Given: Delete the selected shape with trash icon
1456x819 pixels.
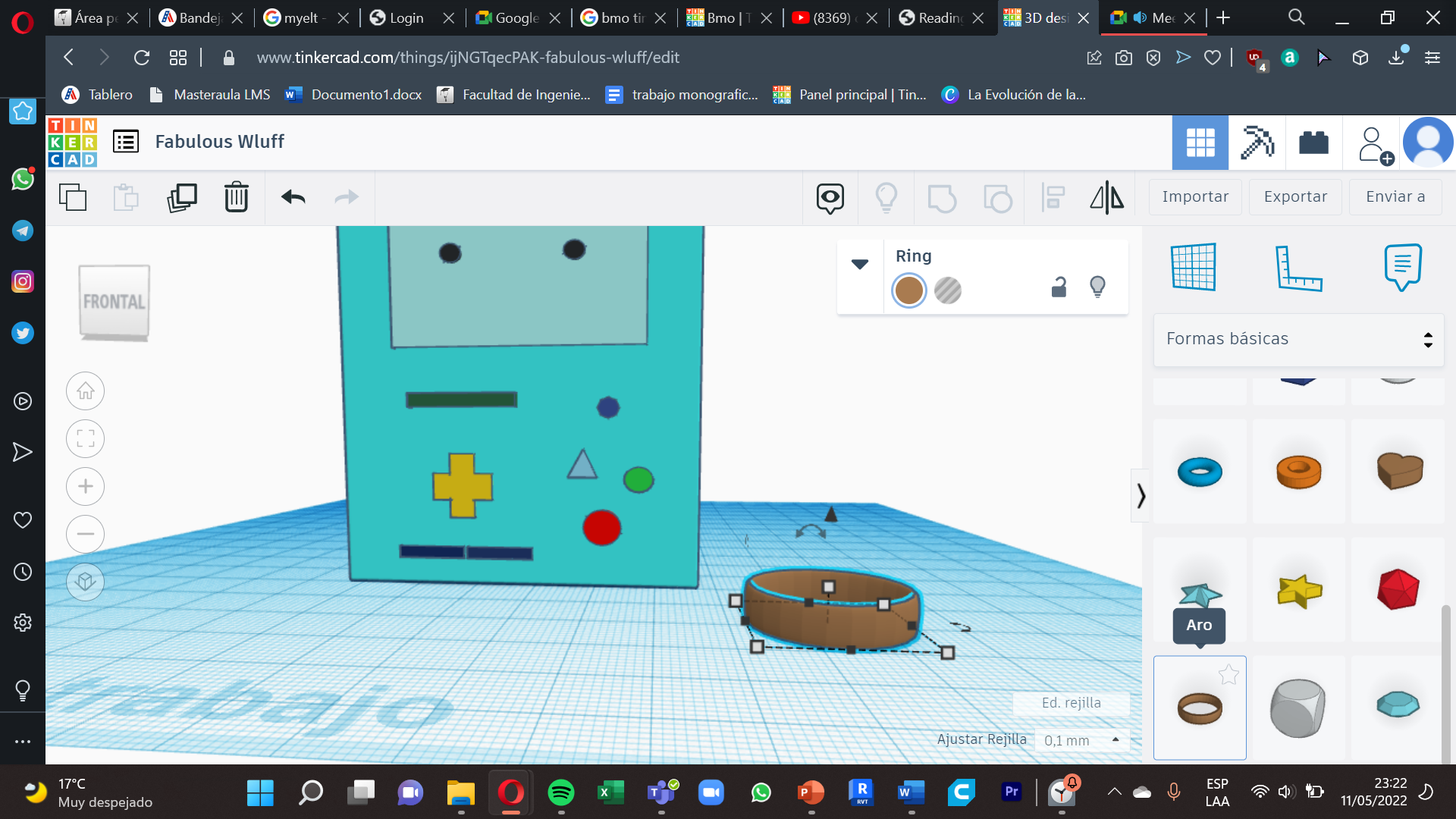Looking at the screenshot, I should 237,197.
